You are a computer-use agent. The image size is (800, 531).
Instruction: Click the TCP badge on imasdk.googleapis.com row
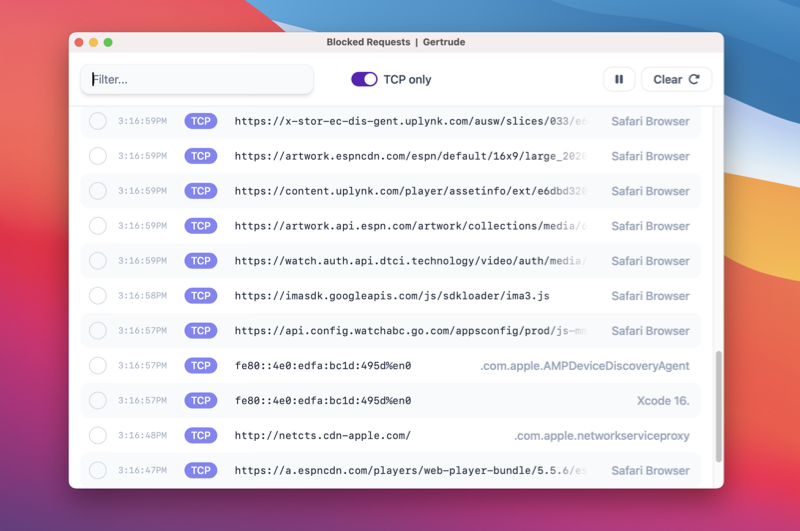pos(201,296)
